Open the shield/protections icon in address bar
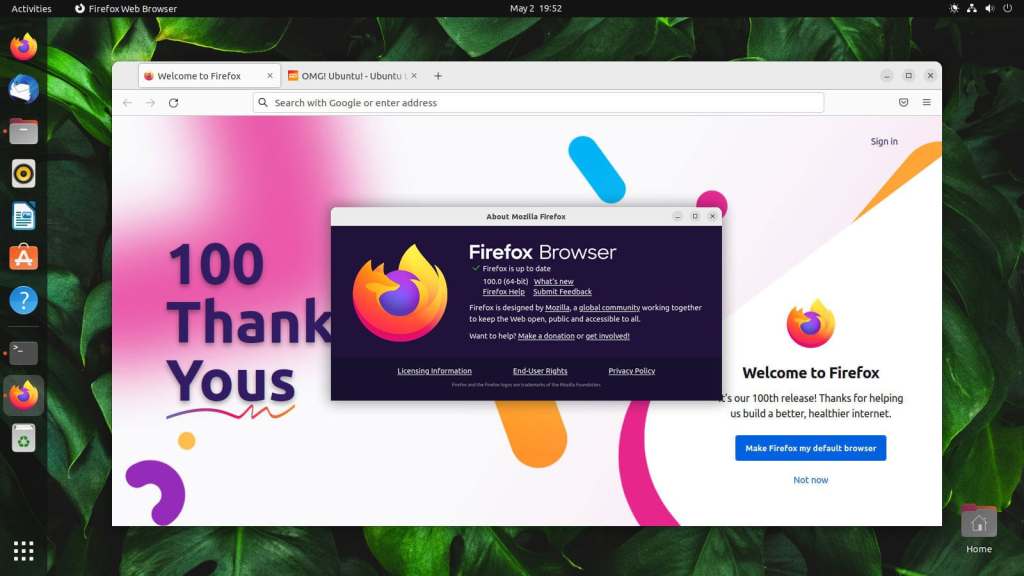The image size is (1024, 576). pyautogui.click(x=903, y=102)
